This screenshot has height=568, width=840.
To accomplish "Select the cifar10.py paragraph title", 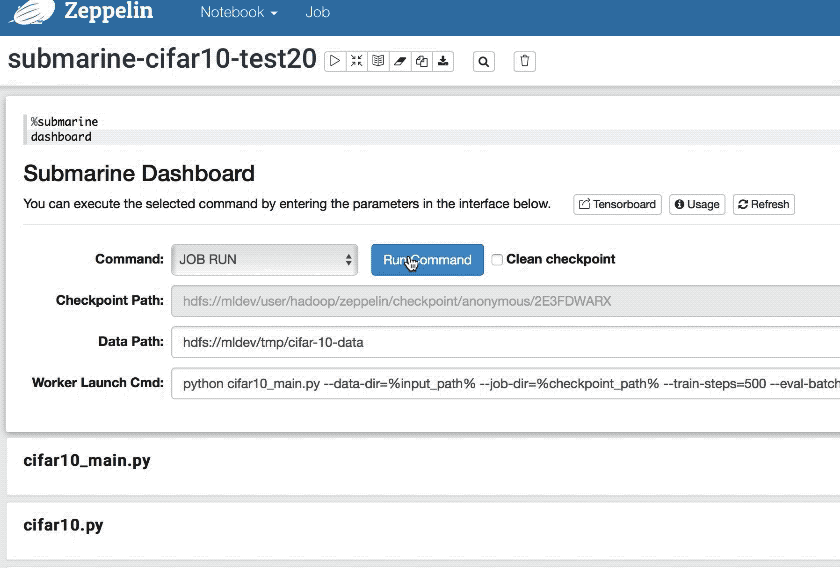I will click(63, 525).
